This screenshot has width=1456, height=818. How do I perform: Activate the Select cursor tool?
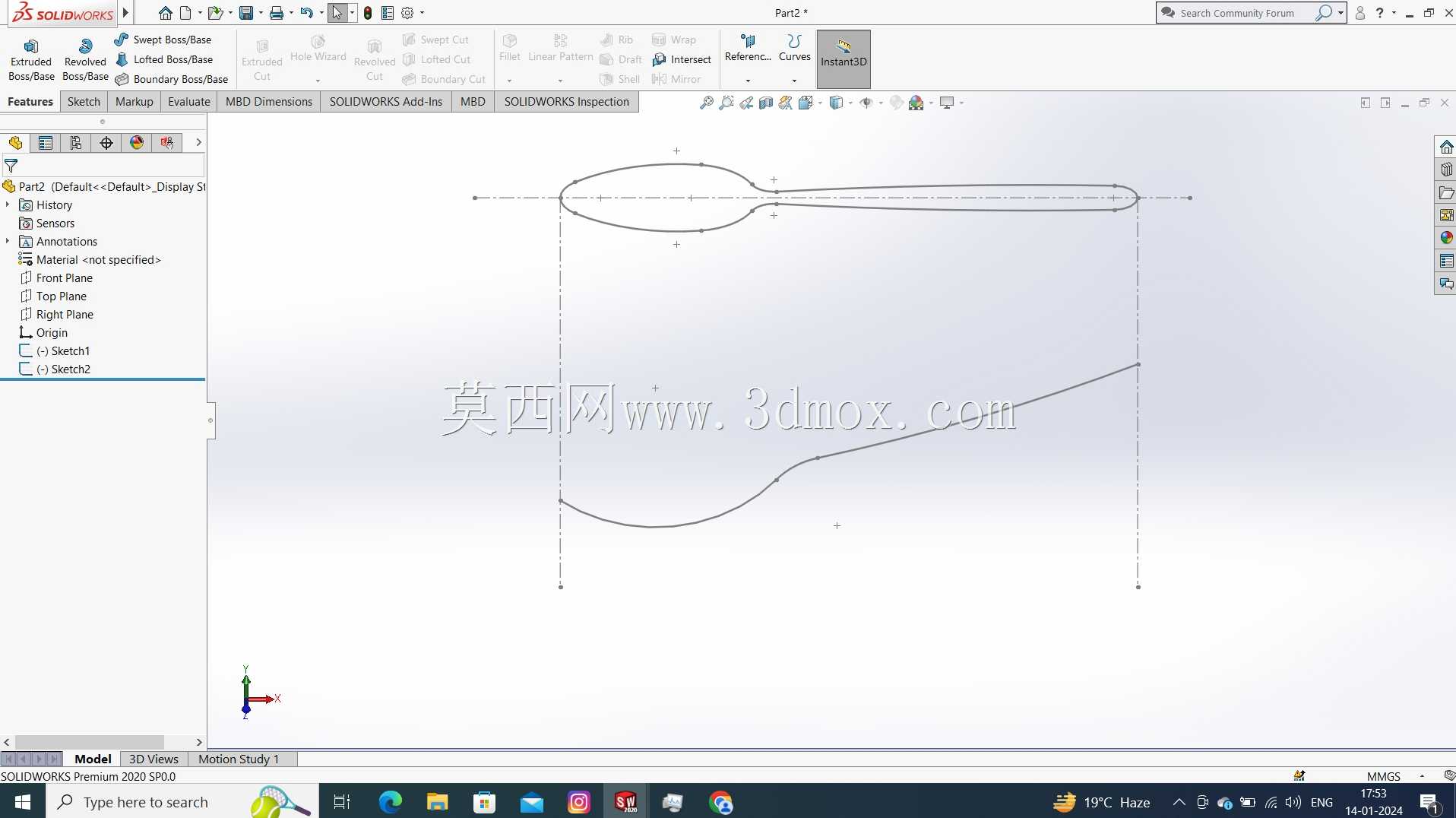pyautogui.click(x=337, y=13)
